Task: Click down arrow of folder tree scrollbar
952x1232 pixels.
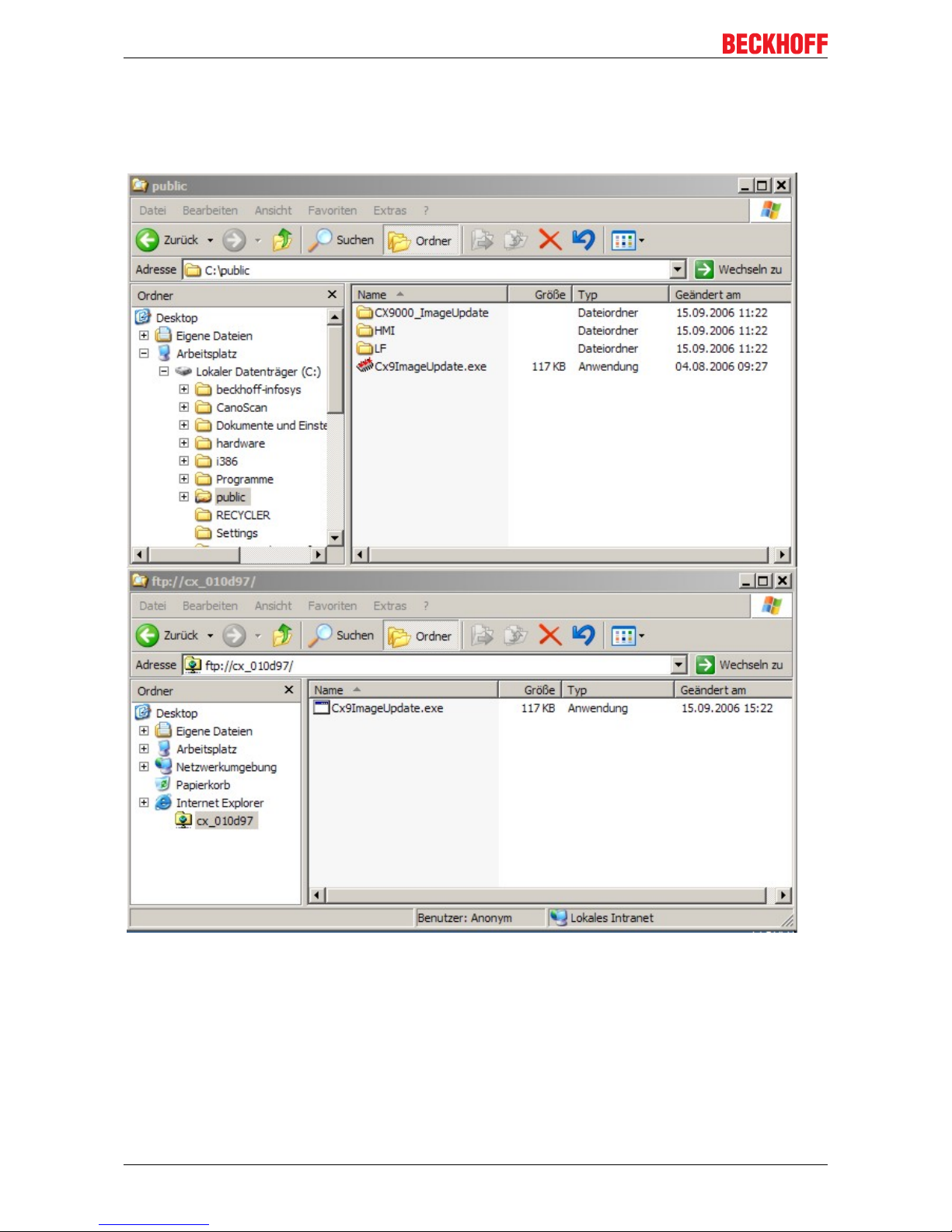Action: [335, 537]
